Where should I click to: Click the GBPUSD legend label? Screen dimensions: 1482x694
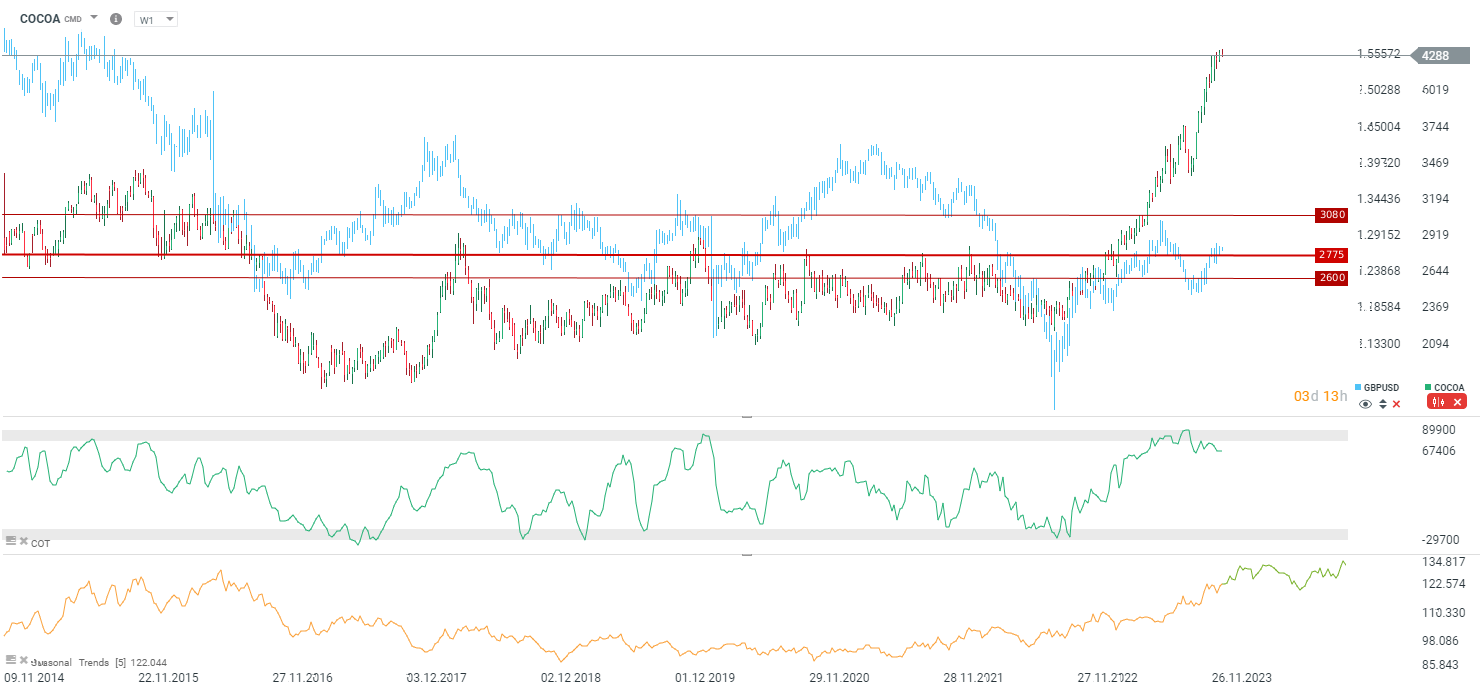click(1382, 388)
